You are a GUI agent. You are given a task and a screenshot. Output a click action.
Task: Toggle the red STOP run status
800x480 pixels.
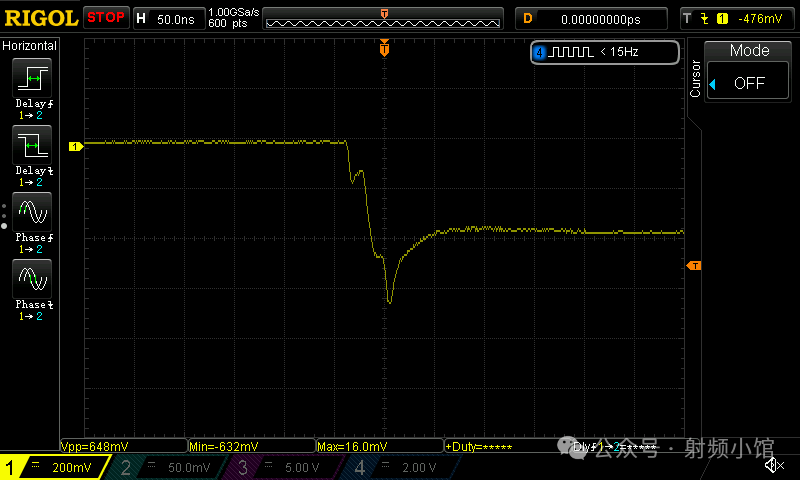click(x=106, y=17)
